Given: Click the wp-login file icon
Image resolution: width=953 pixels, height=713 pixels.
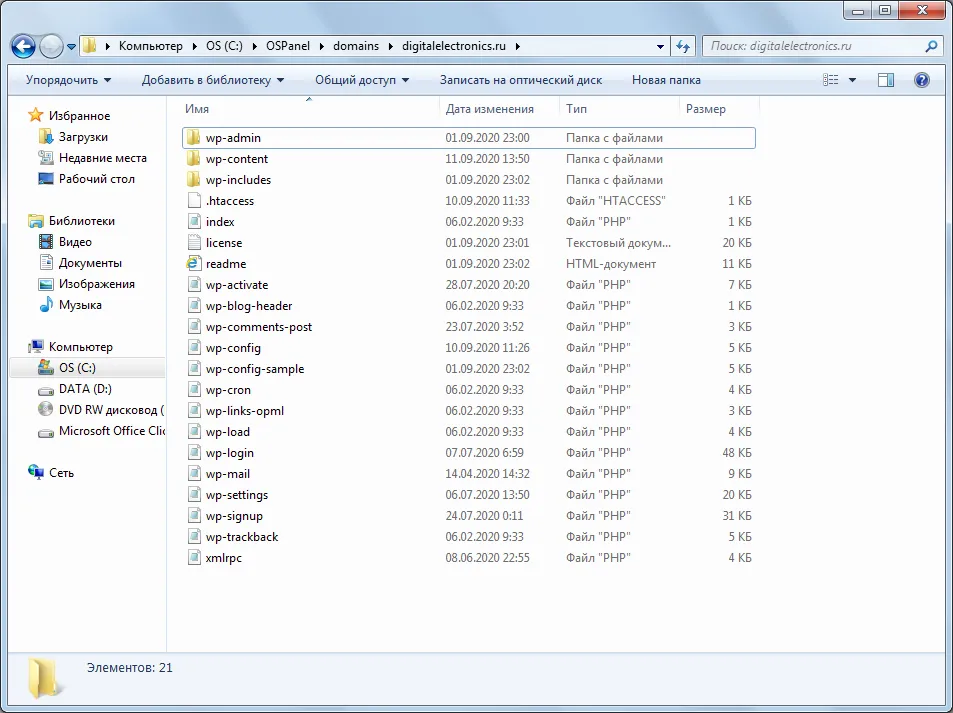Looking at the screenshot, I should pos(194,453).
